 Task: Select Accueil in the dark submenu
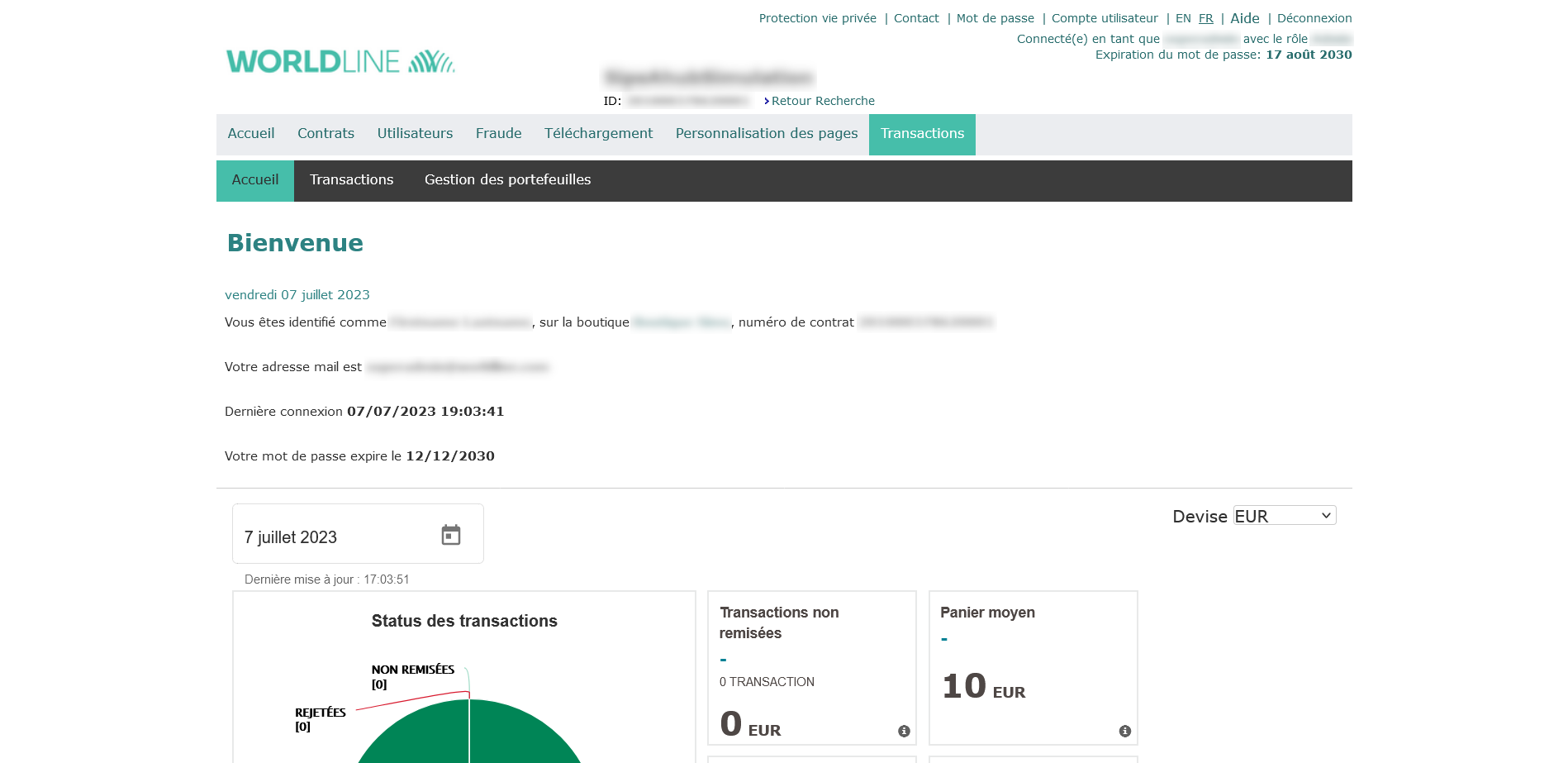[255, 180]
